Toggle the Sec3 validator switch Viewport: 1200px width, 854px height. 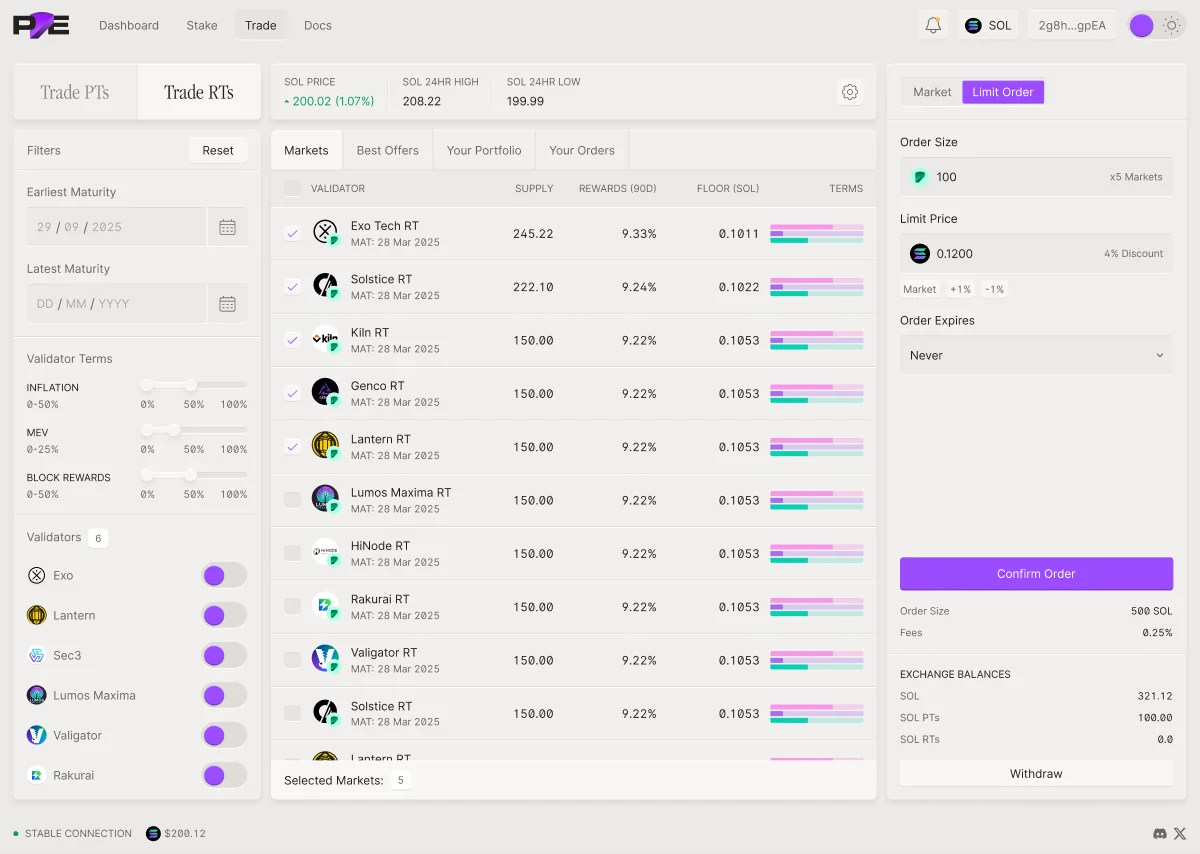pos(224,655)
